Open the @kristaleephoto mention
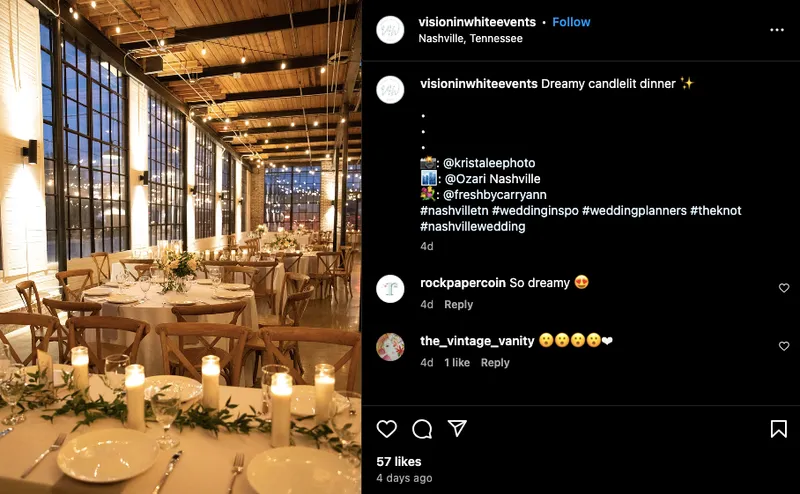Viewport: 800px width, 494px height. (x=489, y=163)
